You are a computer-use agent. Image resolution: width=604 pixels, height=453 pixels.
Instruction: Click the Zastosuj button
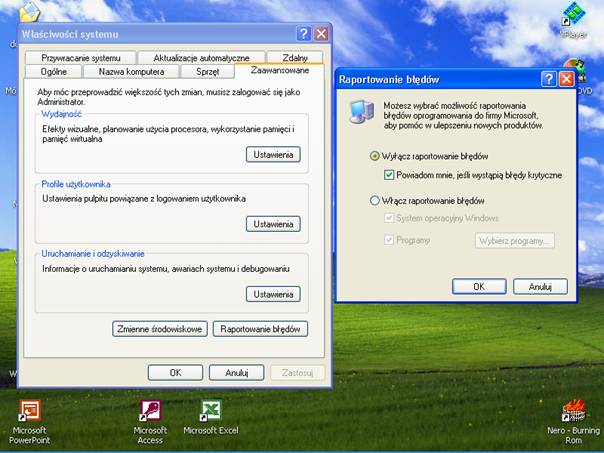297,372
